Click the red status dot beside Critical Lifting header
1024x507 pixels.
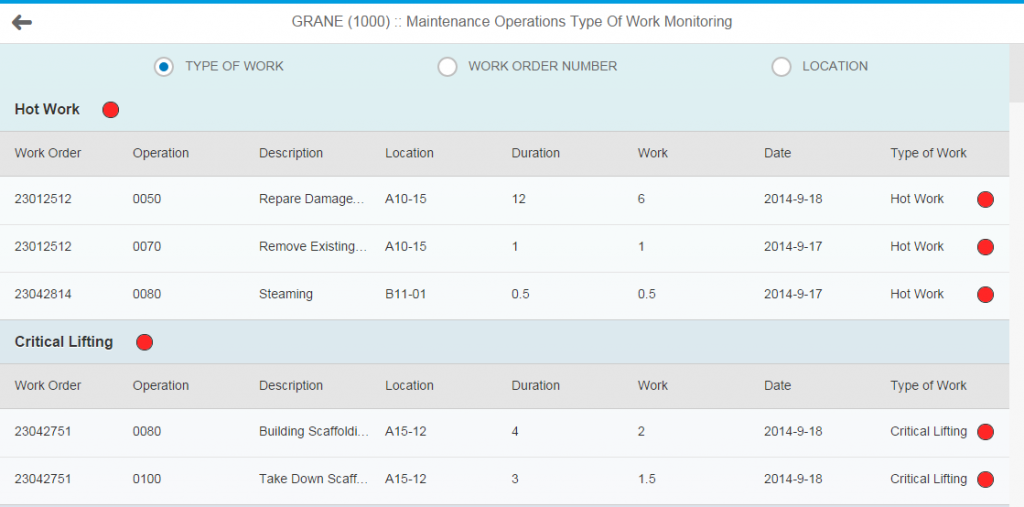(x=144, y=342)
